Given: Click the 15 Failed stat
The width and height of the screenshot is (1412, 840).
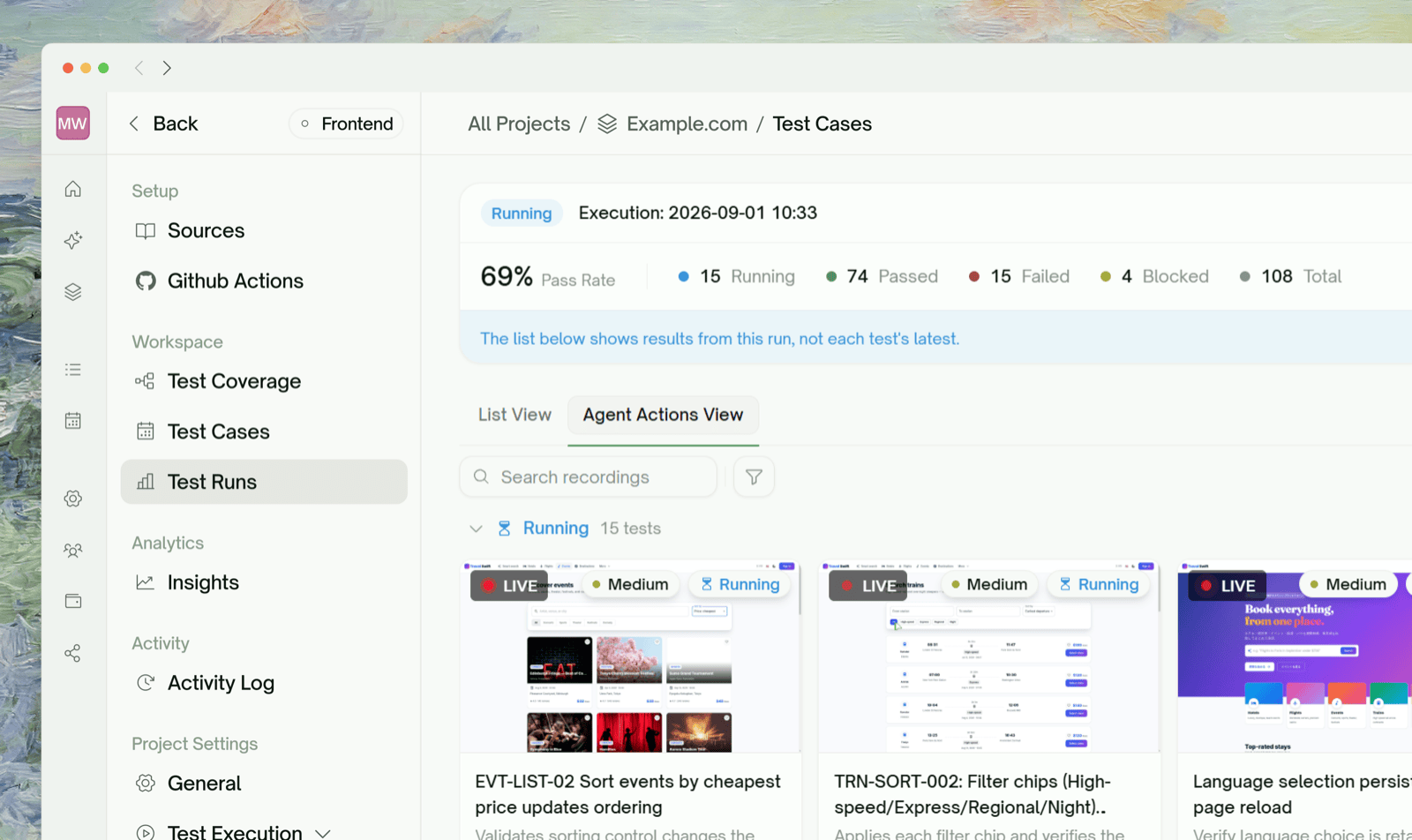Looking at the screenshot, I should tap(1018, 276).
